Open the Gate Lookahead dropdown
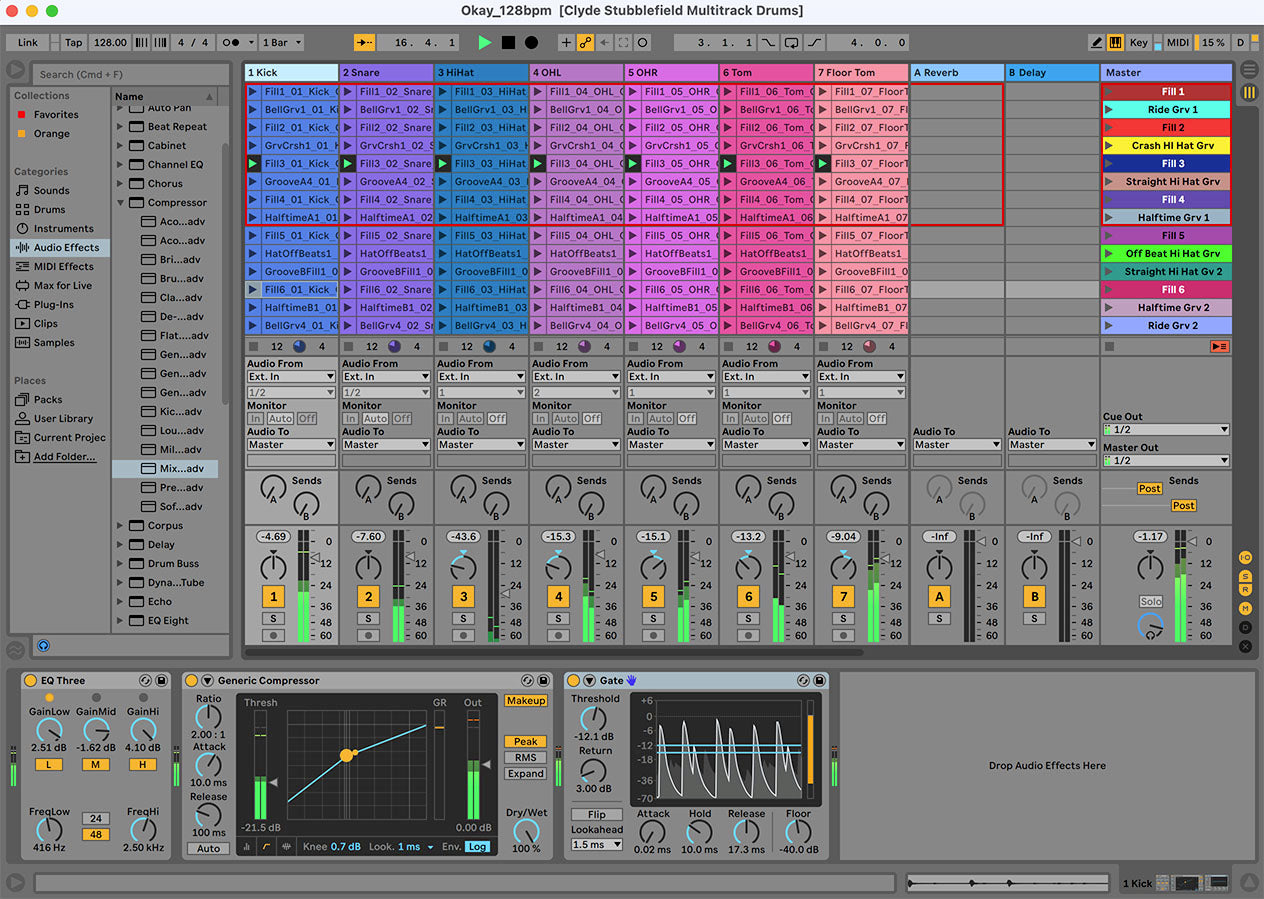Screen dimensions: 1264x899 pos(596,845)
